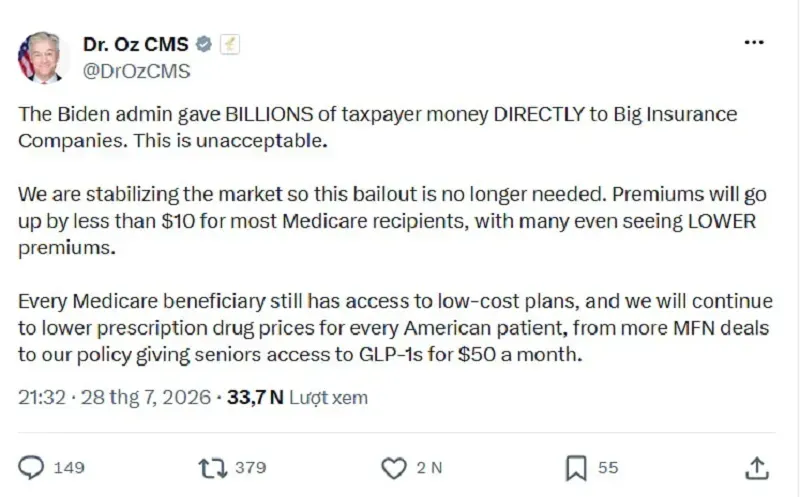The image size is (800, 497).
Task: Click the 2 N likes count
Action: pos(429,467)
